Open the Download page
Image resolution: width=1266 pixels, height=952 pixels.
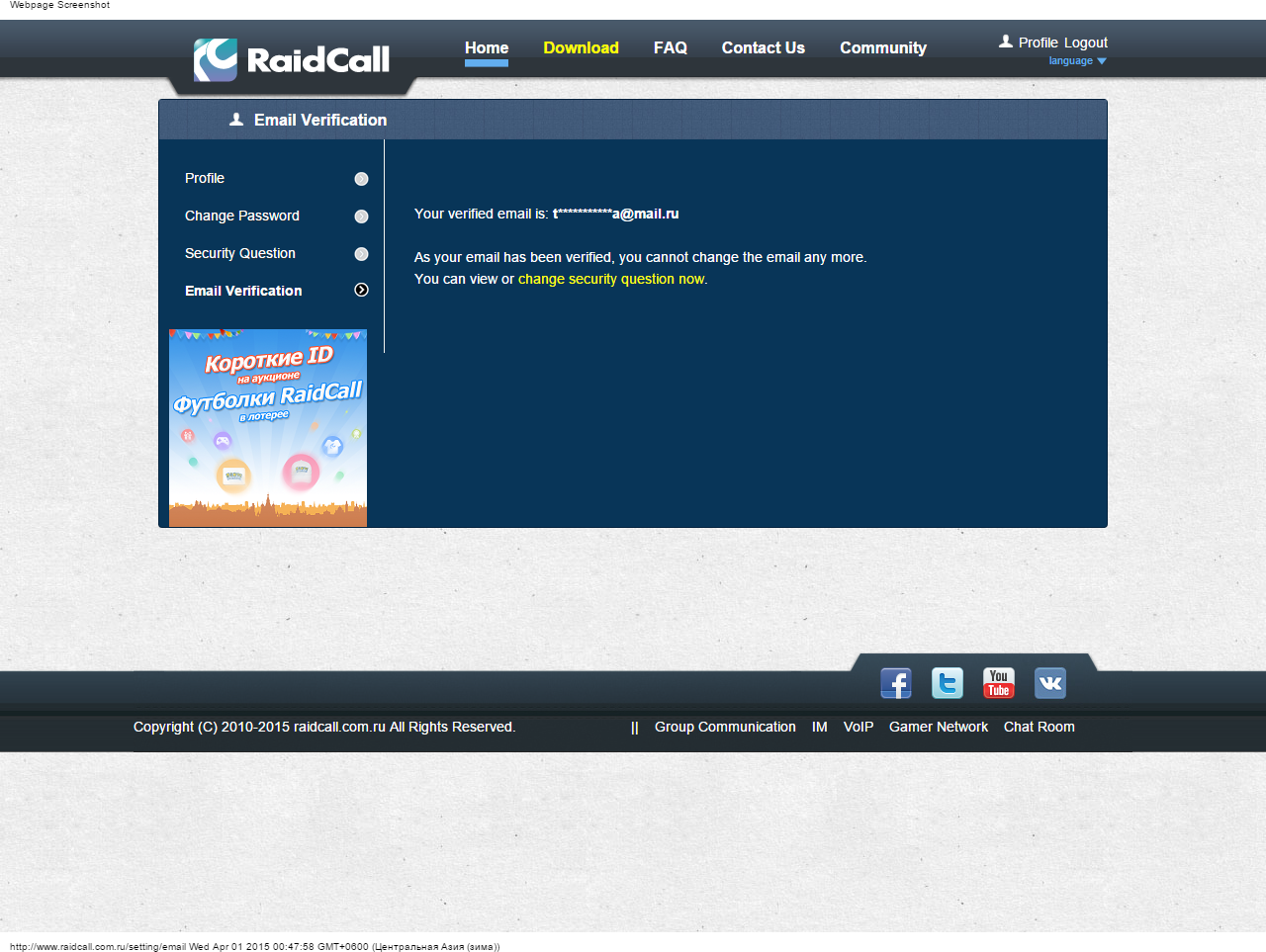[581, 47]
